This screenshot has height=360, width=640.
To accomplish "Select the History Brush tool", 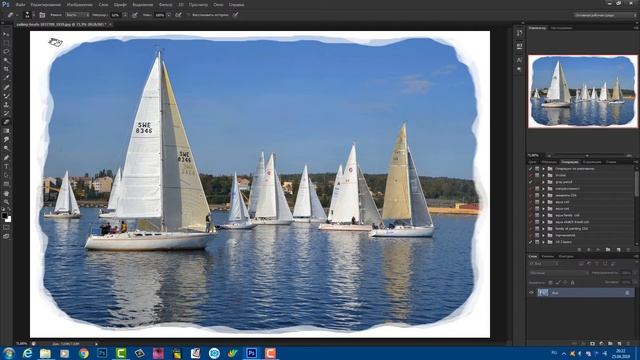I will point(6,113).
